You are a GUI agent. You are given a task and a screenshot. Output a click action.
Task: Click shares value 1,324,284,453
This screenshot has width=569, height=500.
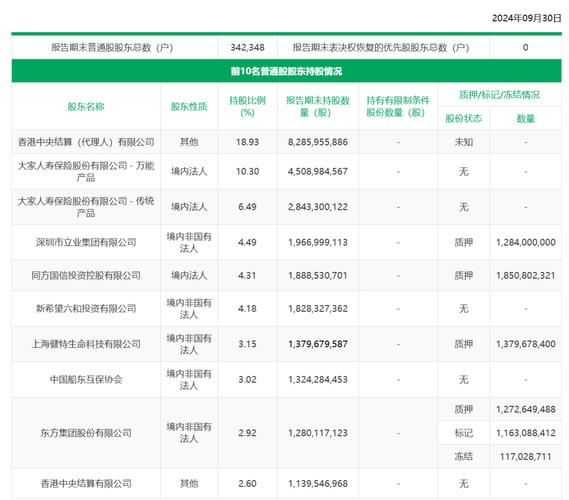318,380
